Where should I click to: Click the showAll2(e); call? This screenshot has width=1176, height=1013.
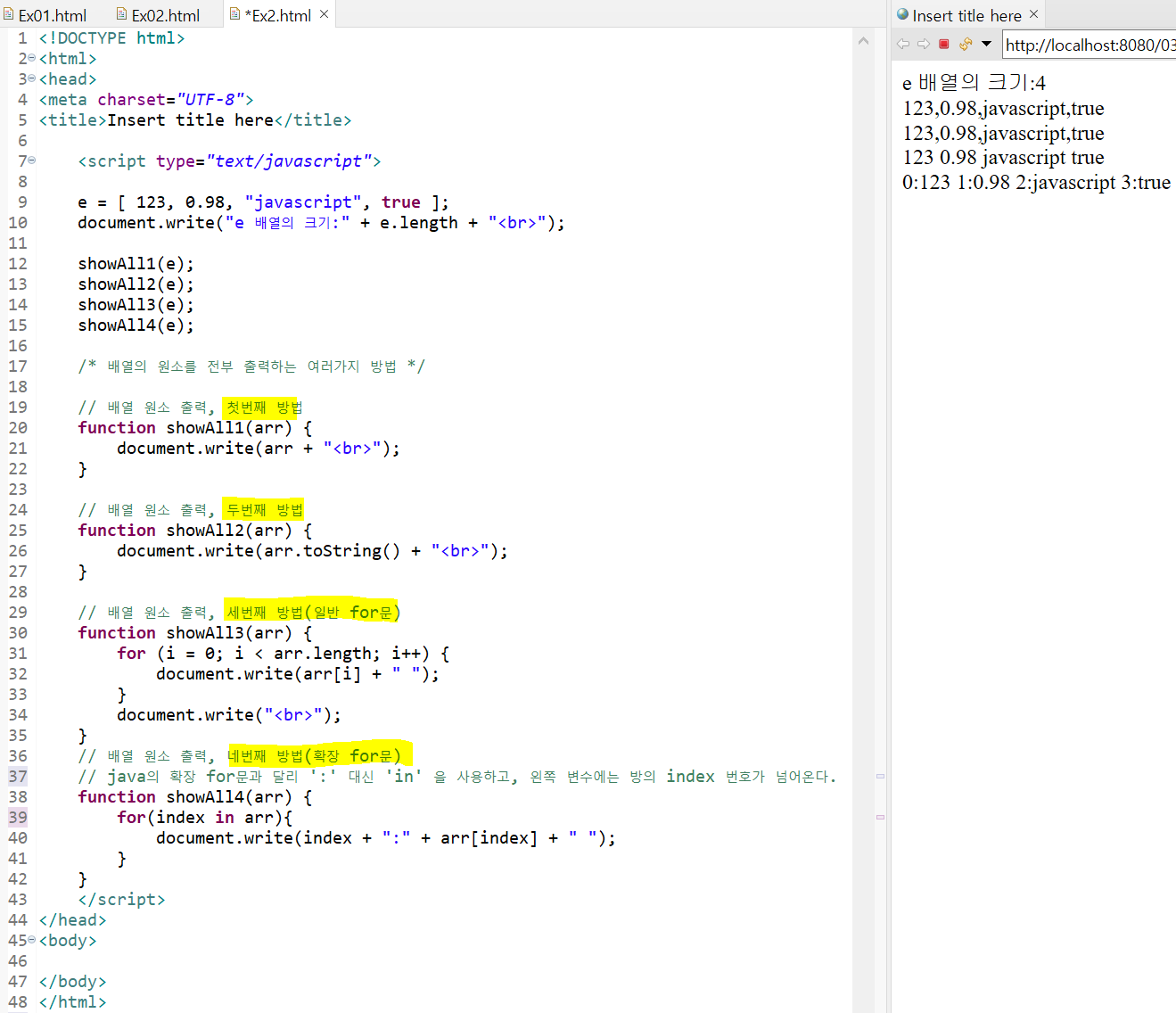136,284
